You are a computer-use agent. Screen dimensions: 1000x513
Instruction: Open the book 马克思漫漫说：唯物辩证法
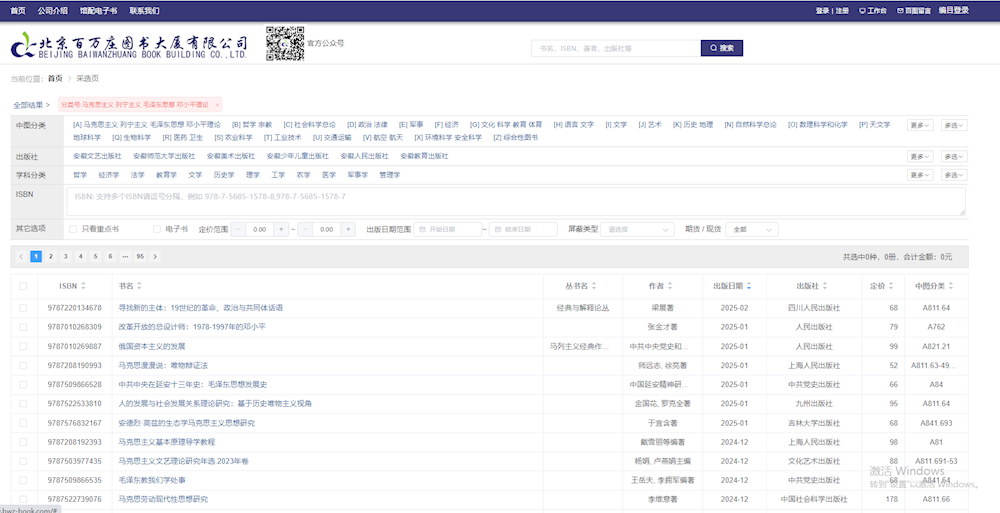pos(163,365)
